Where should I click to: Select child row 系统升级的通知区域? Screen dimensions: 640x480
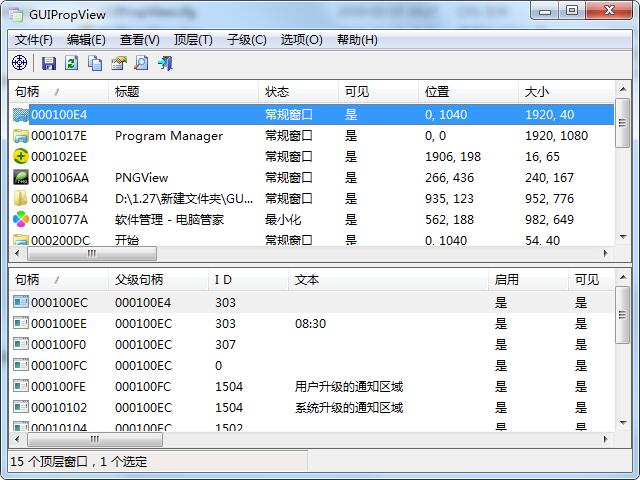pyautogui.click(x=349, y=408)
